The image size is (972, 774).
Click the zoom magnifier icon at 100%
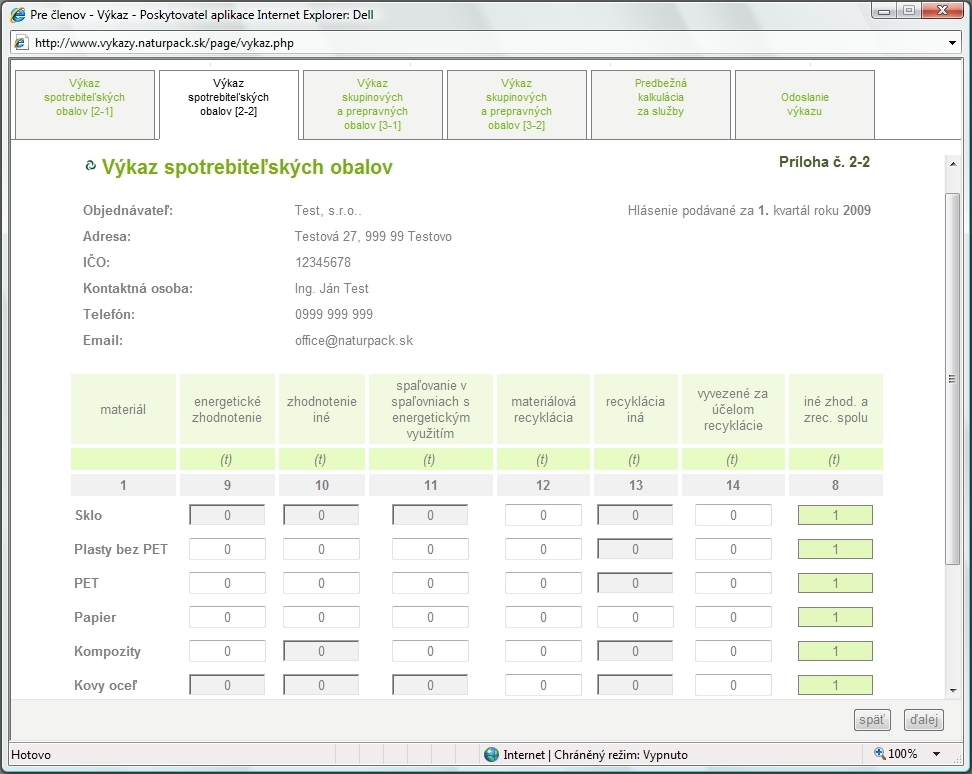(x=879, y=754)
